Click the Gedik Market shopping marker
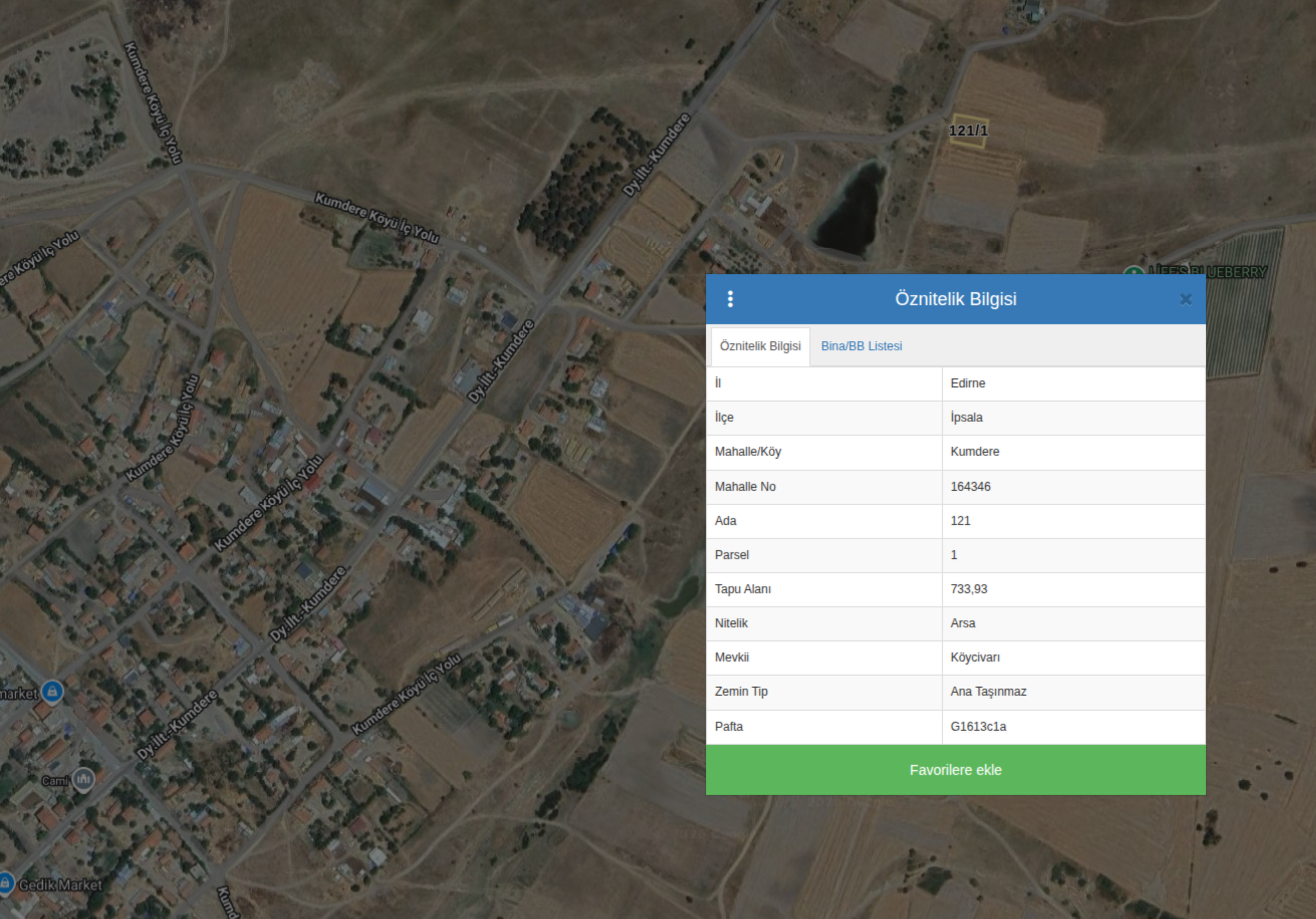The height and width of the screenshot is (919, 1316). click(6, 883)
